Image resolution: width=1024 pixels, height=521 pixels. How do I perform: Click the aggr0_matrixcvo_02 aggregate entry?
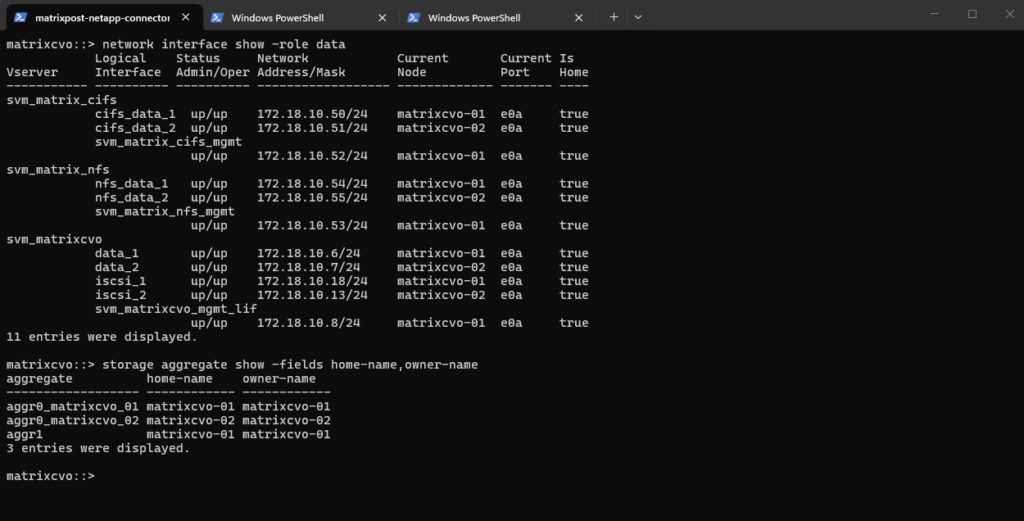click(x=72, y=421)
